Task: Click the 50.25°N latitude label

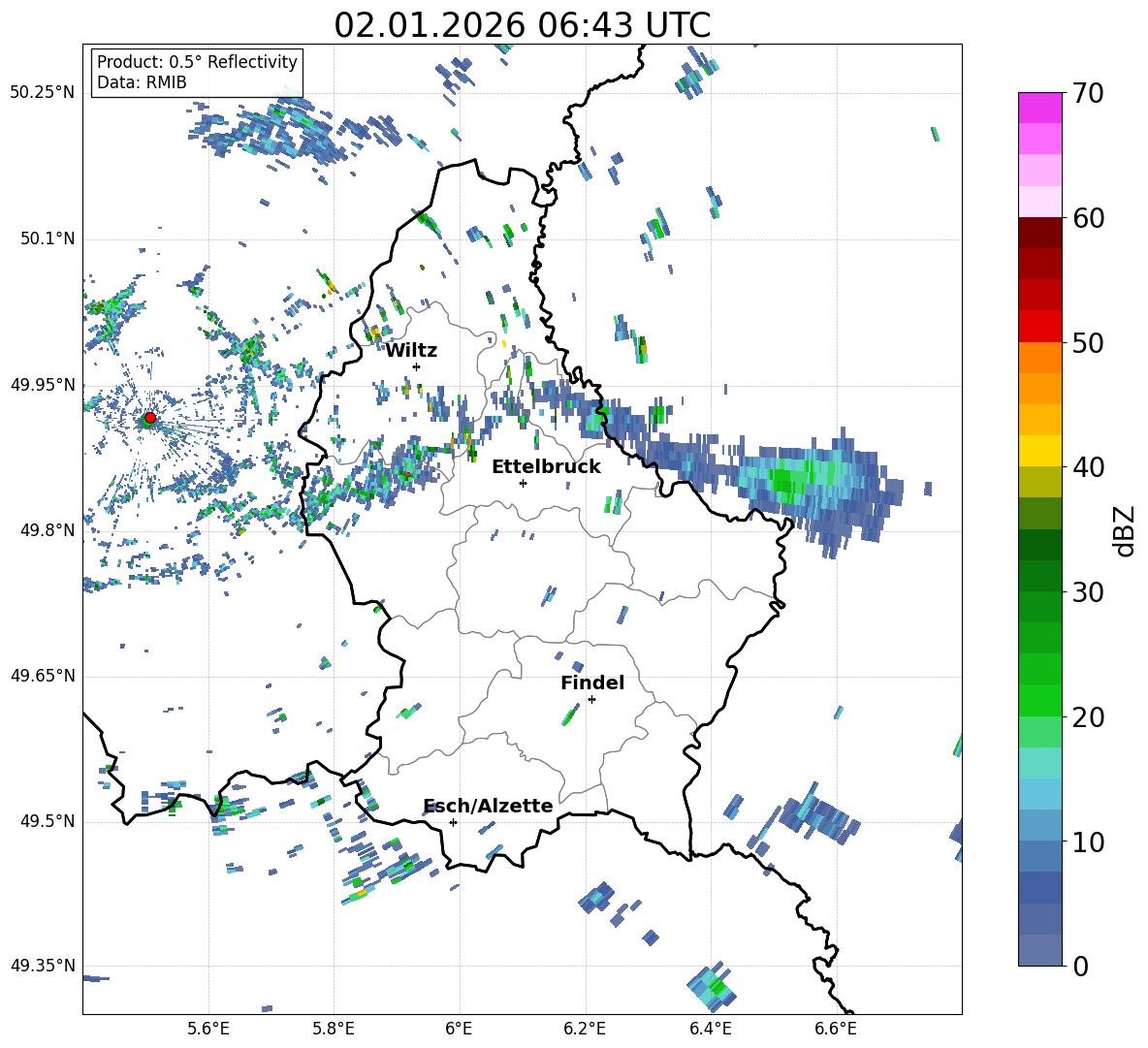Action: click(43, 93)
